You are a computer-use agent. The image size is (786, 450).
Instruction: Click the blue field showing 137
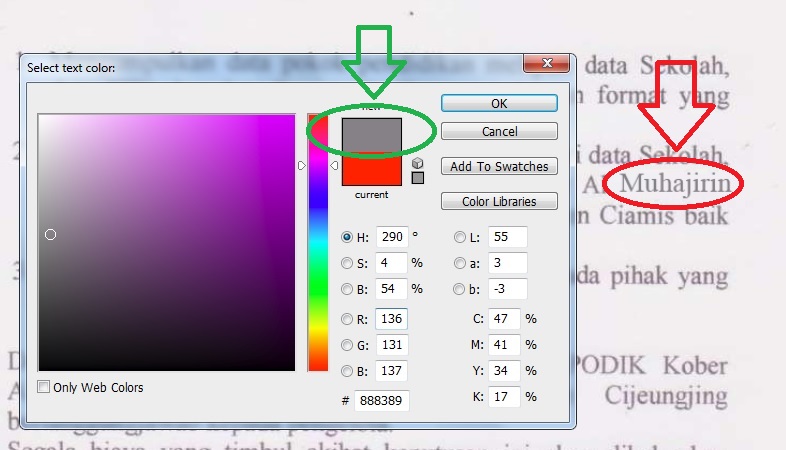(391, 371)
